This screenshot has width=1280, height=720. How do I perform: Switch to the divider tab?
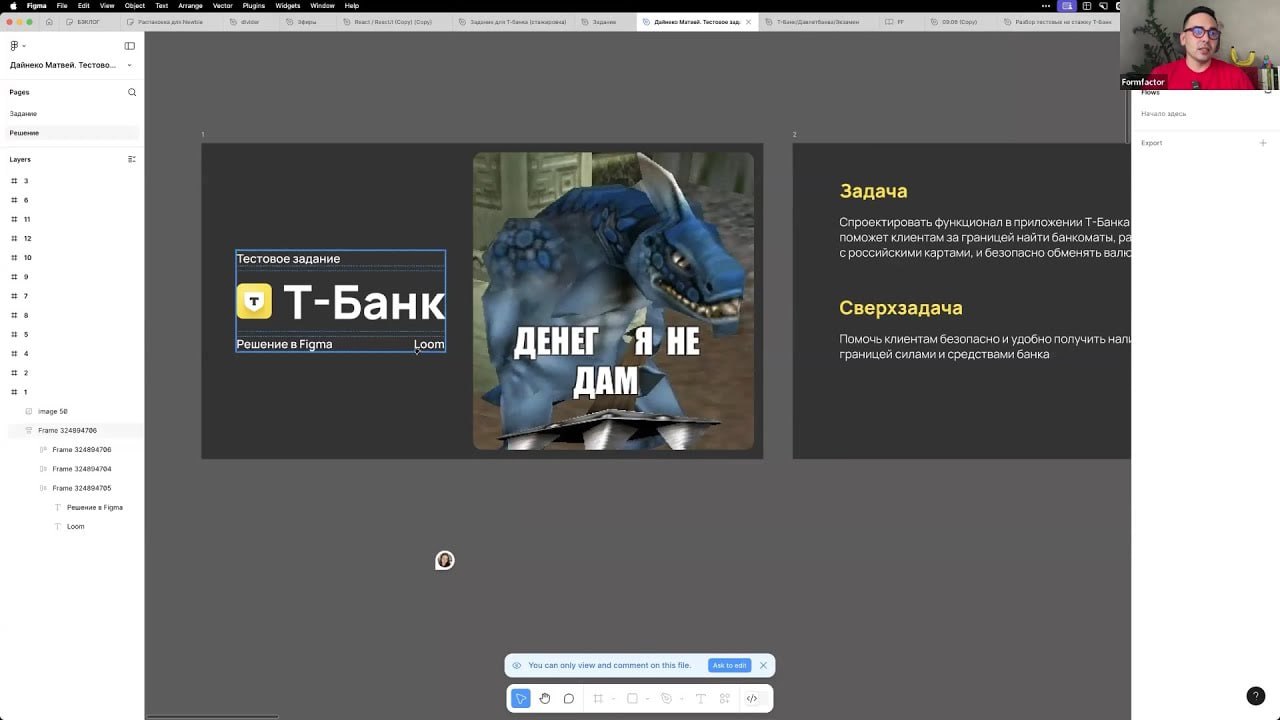[x=248, y=21]
